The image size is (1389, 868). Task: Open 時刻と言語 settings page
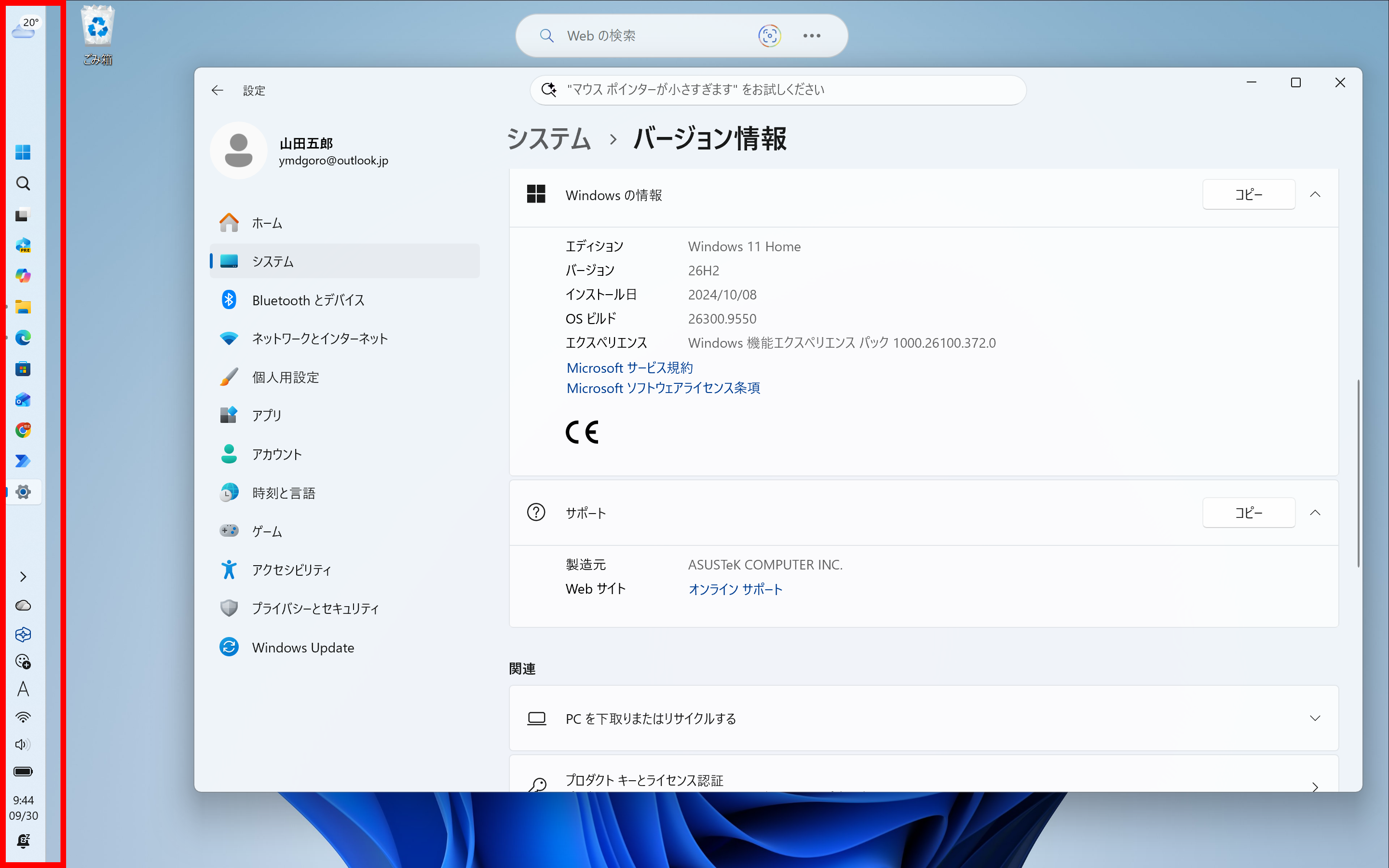tap(344, 492)
